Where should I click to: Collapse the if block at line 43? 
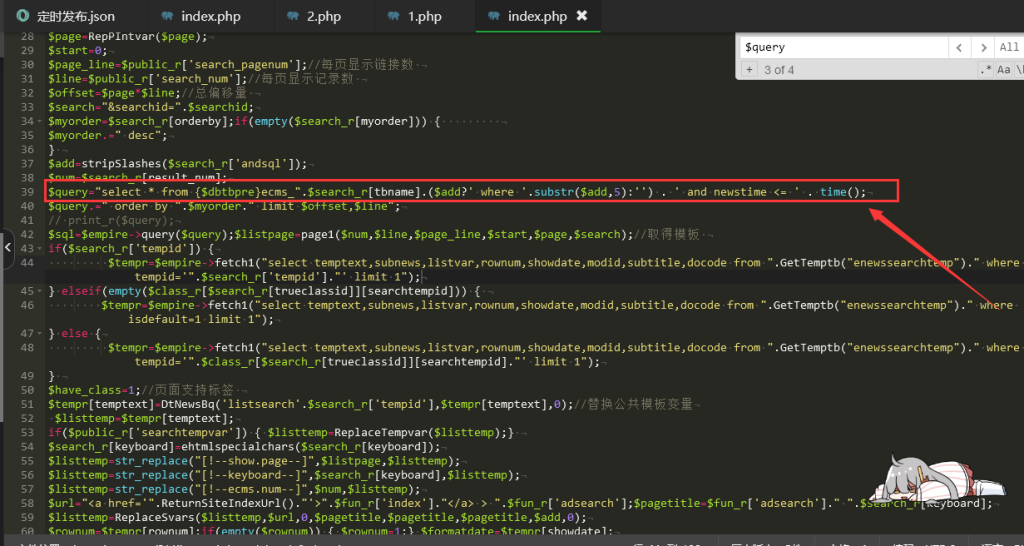click(41, 248)
